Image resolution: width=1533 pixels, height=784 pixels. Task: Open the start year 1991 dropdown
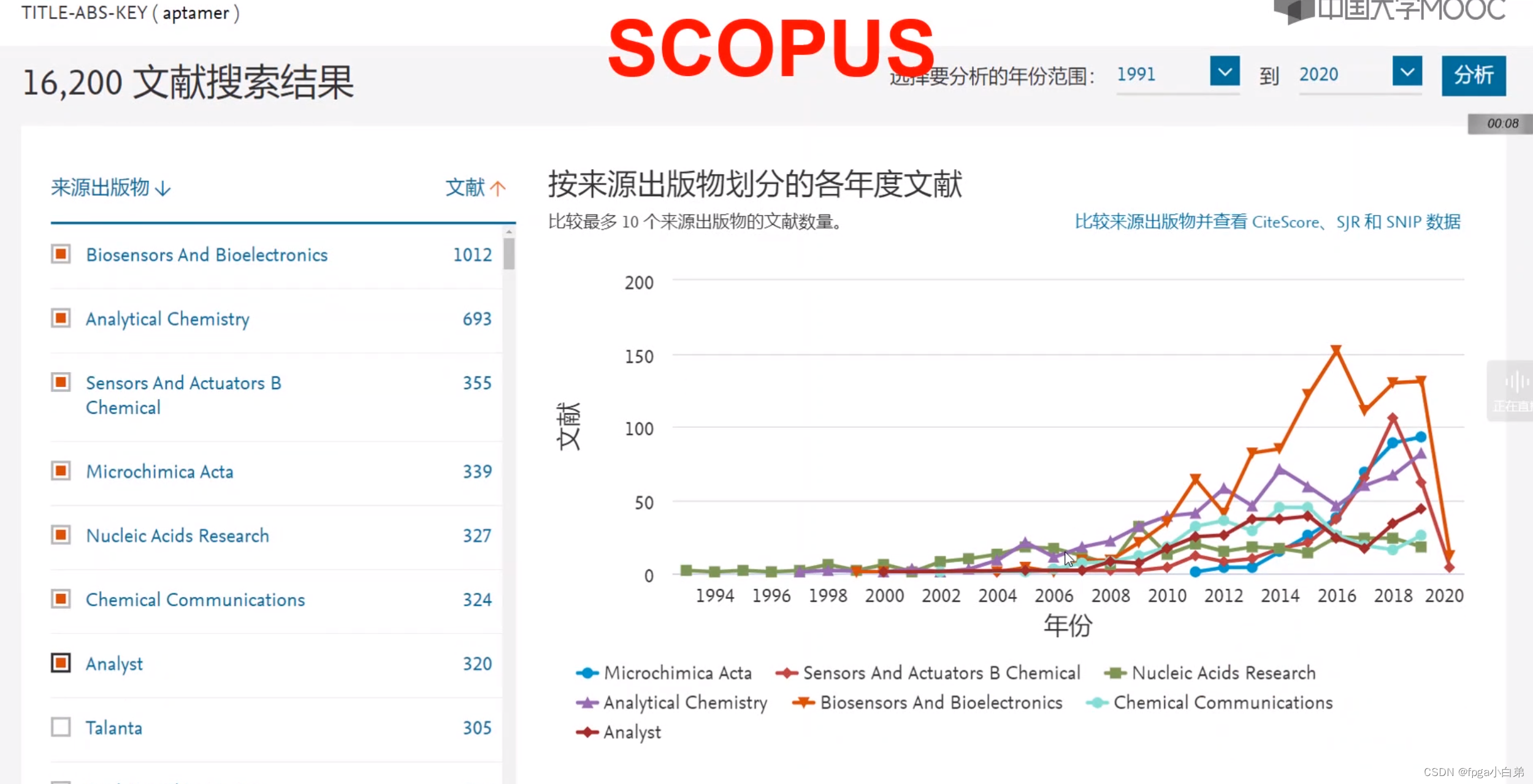point(1224,72)
